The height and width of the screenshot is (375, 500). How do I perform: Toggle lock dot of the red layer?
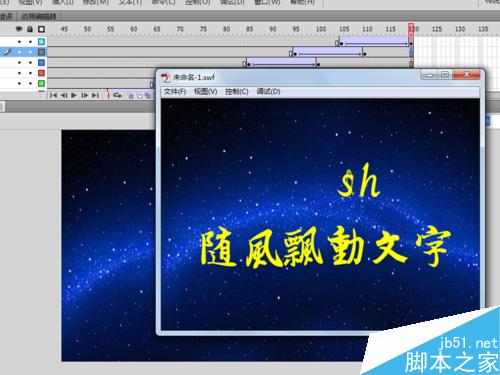(x=30, y=73)
